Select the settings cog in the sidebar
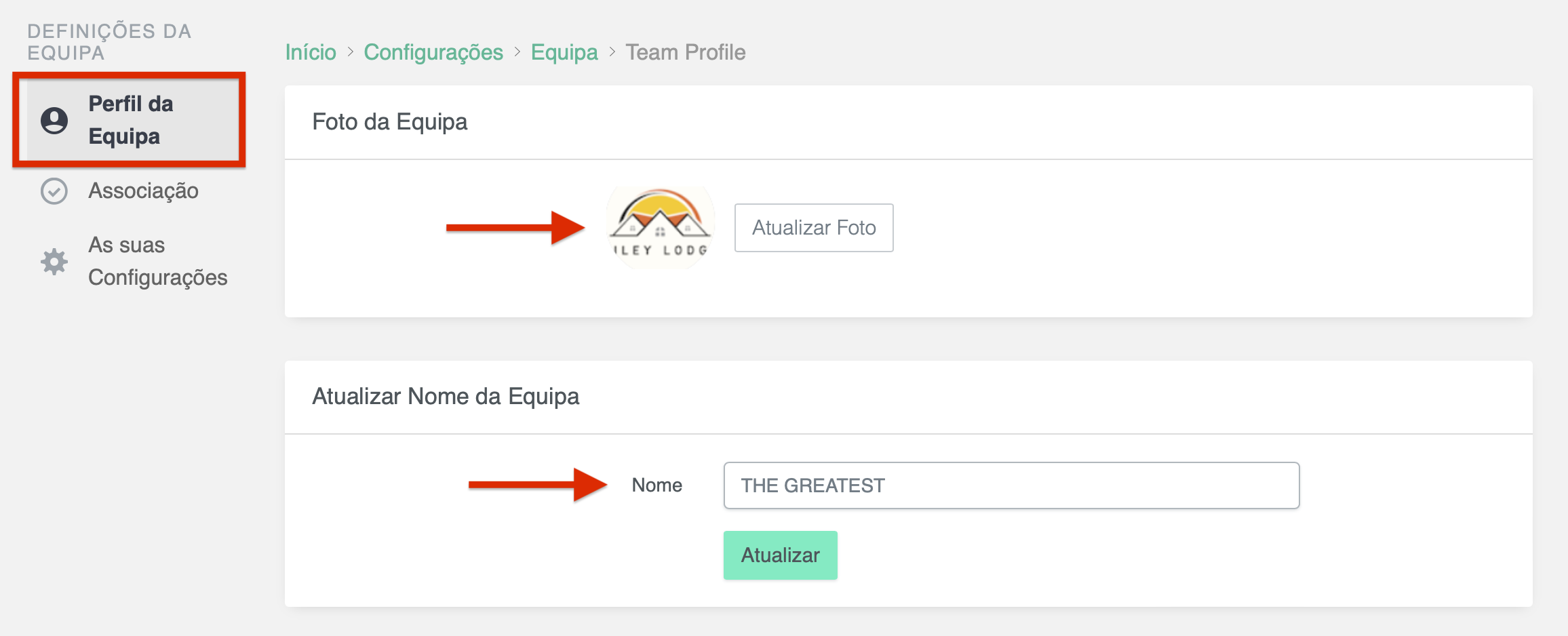 (x=53, y=261)
